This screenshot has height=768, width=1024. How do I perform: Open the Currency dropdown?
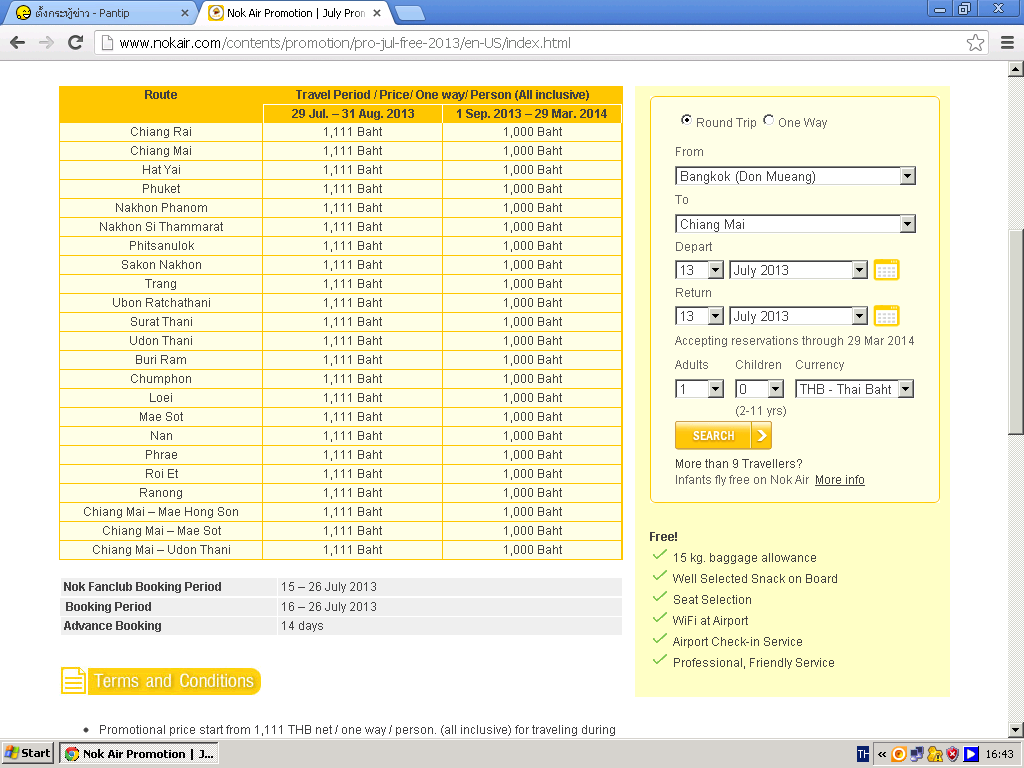(x=854, y=389)
